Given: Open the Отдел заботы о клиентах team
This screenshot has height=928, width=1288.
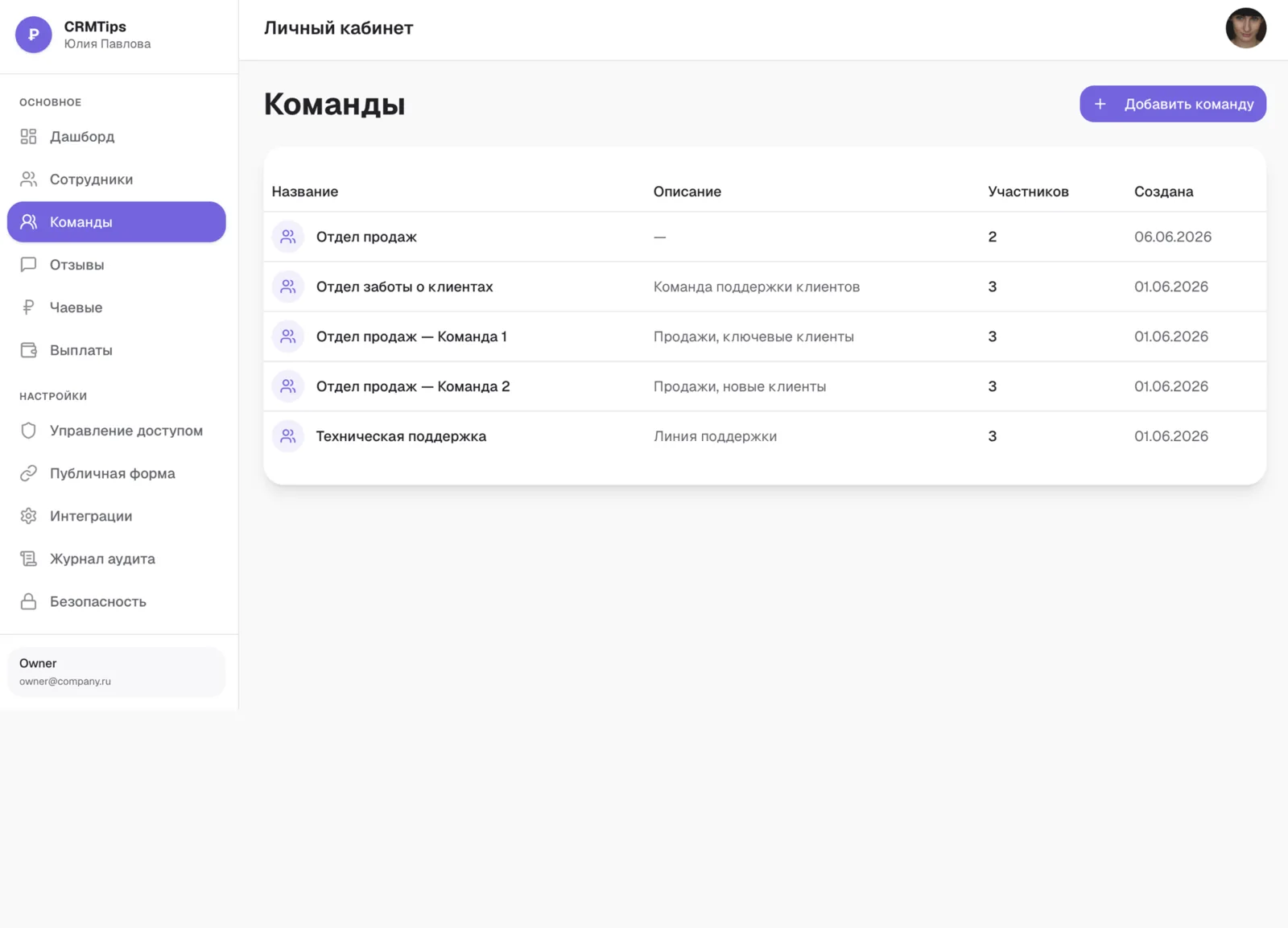Looking at the screenshot, I should point(765,287).
